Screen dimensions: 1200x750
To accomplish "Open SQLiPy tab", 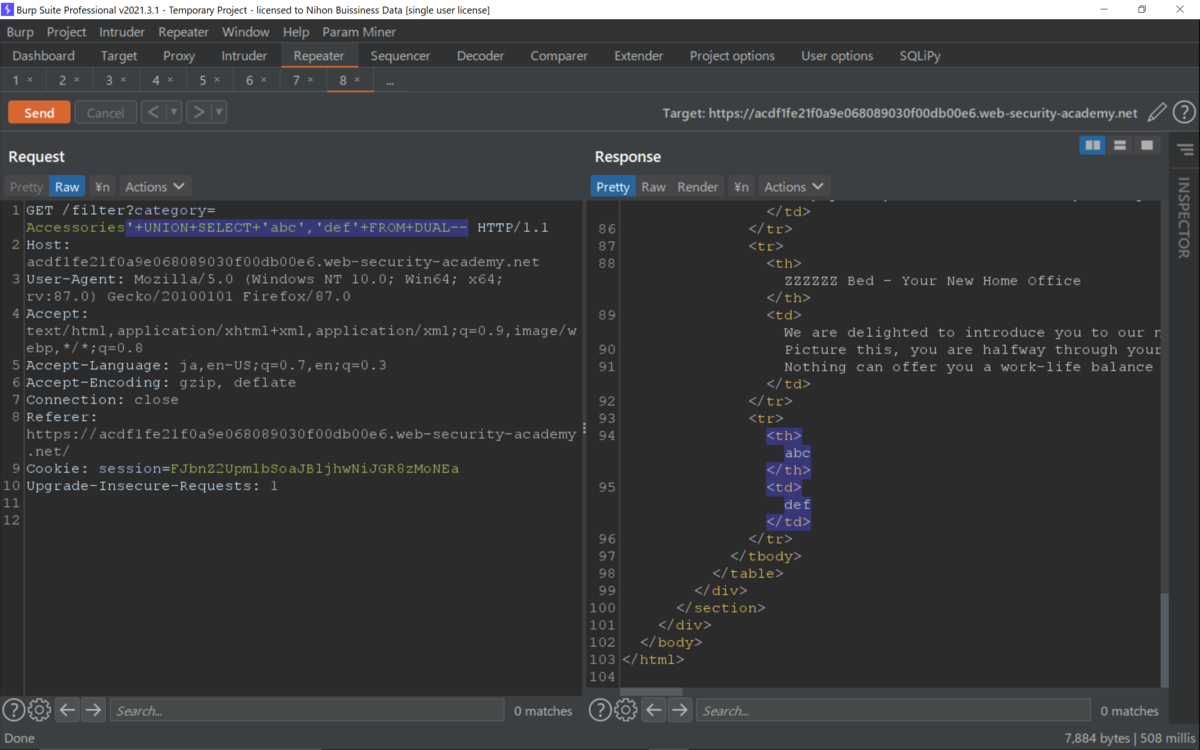I will pyautogui.click(x=920, y=56).
